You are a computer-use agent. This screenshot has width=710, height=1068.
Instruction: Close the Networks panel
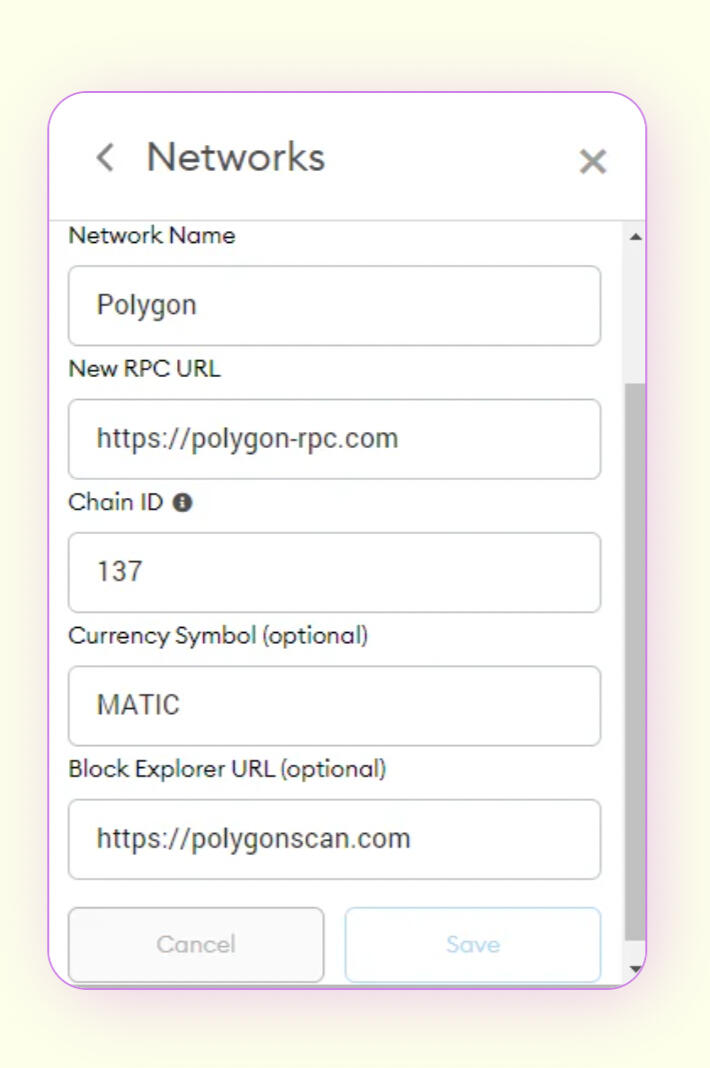[593, 161]
